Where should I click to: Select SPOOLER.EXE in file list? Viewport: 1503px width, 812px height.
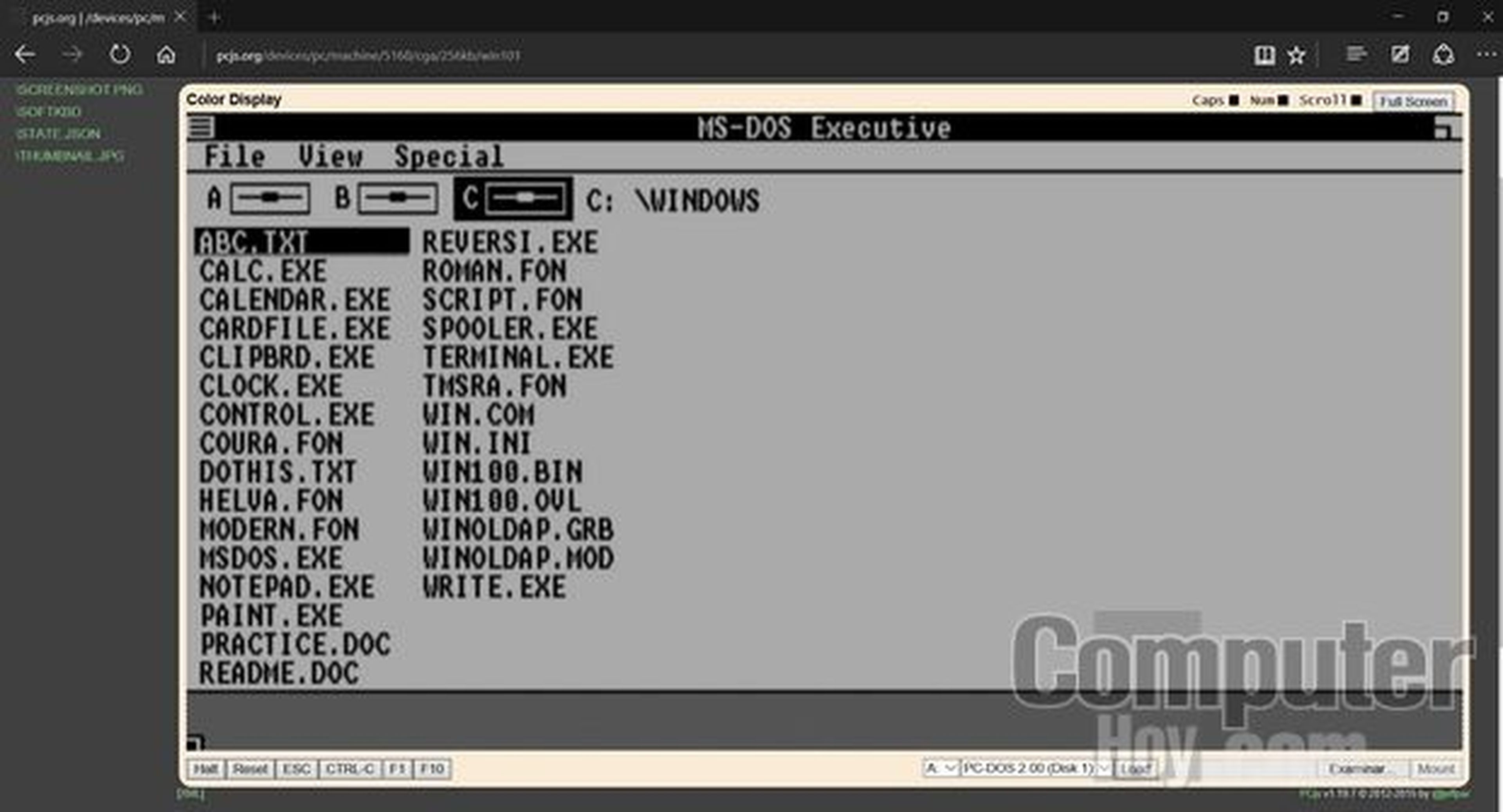coord(510,328)
